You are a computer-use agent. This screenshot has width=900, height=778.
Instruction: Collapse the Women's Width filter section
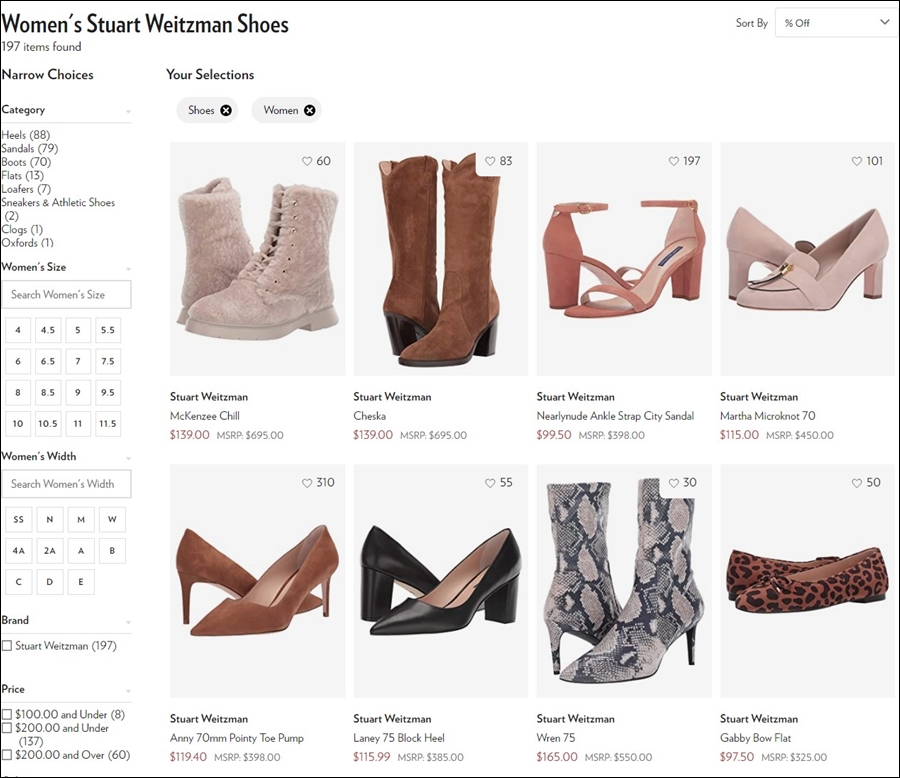point(129,458)
